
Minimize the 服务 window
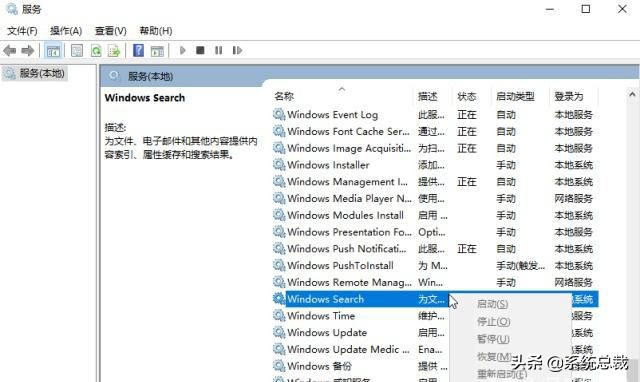click(x=550, y=9)
